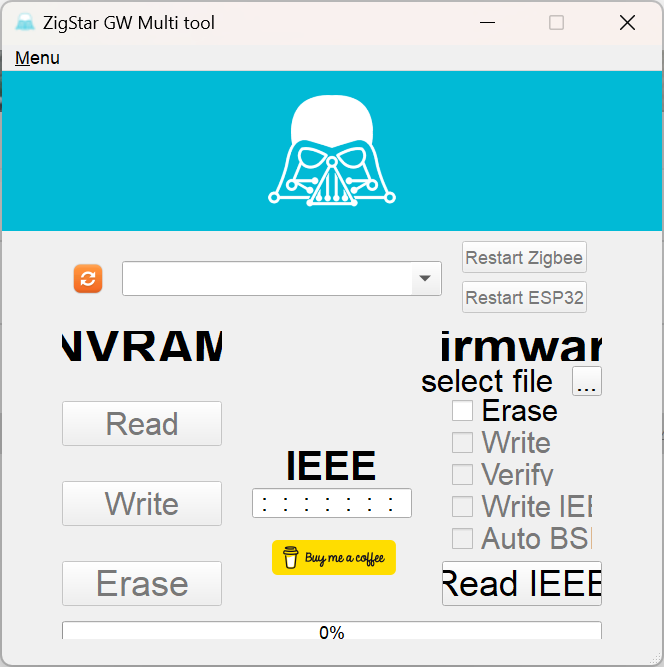The height and width of the screenshot is (667, 664).
Task: Toggle the Verify checkbox
Action: [x=462, y=474]
